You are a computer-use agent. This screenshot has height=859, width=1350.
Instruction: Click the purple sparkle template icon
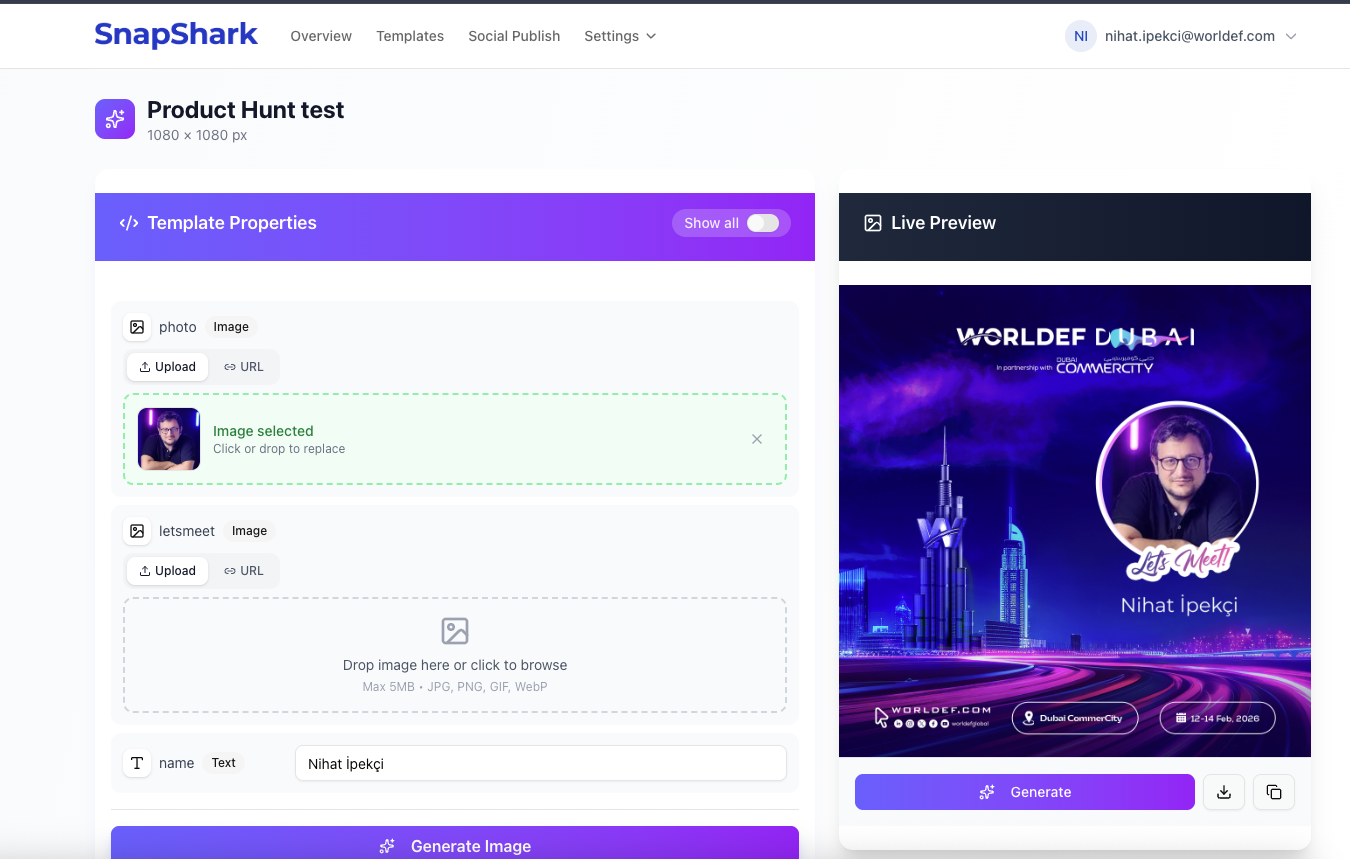coord(115,119)
